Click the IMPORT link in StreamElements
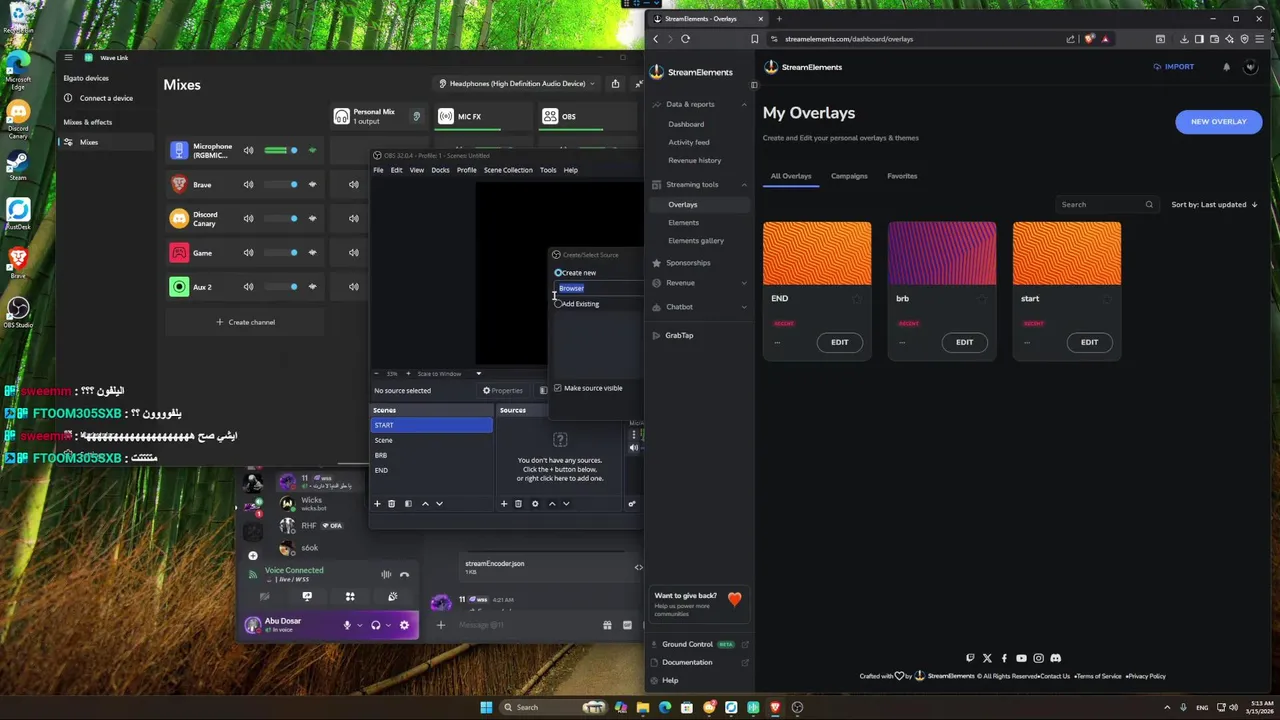The height and width of the screenshot is (720, 1280). click(1173, 67)
